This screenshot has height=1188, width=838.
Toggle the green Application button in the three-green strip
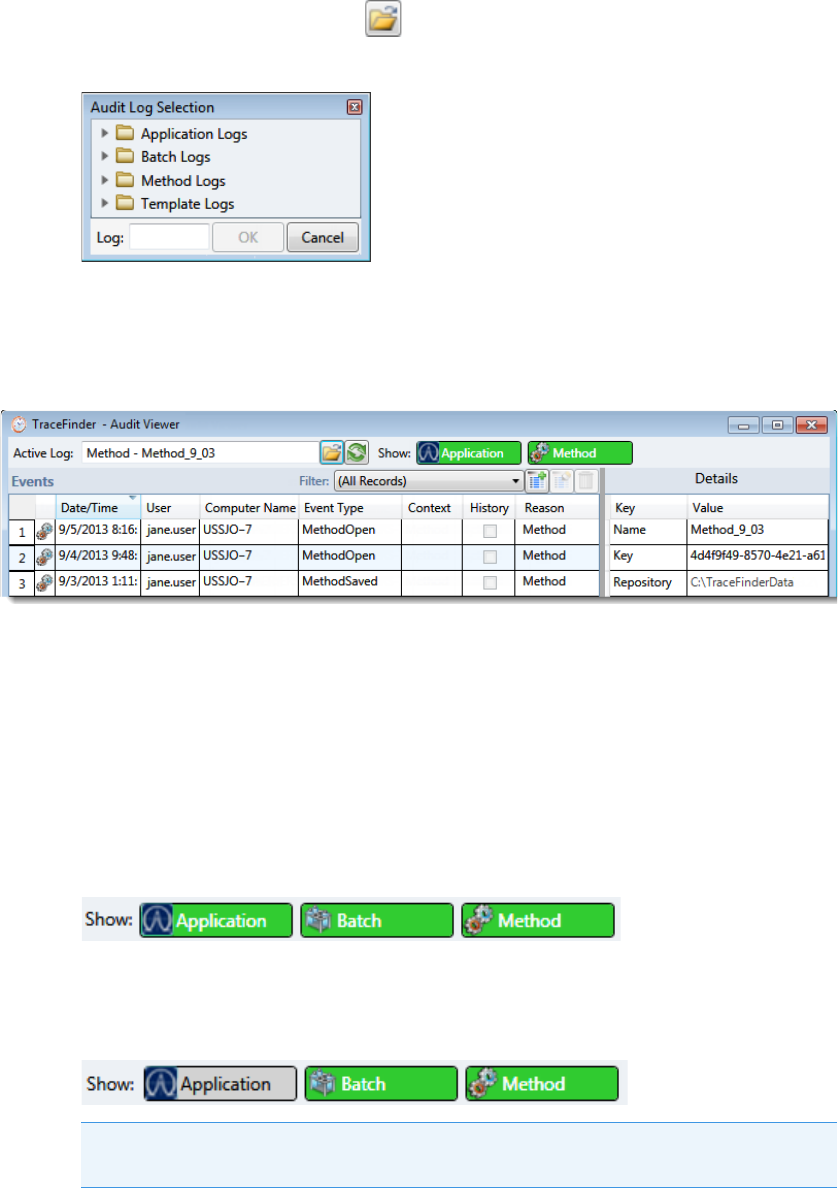click(x=217, y=921)
